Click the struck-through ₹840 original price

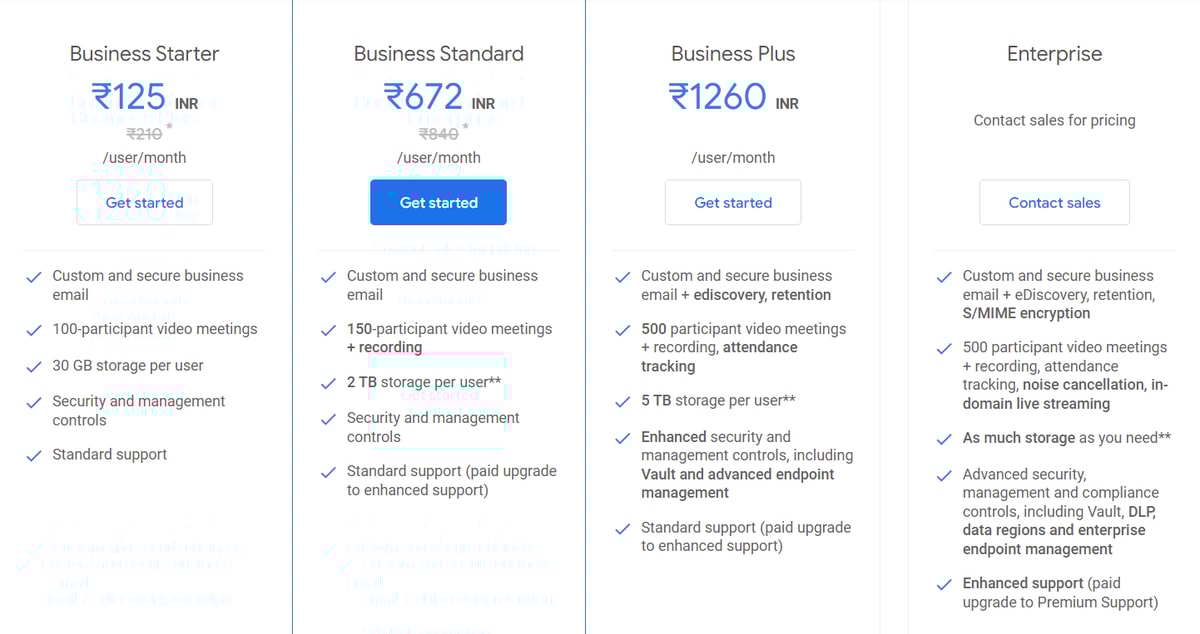(438, 133)
